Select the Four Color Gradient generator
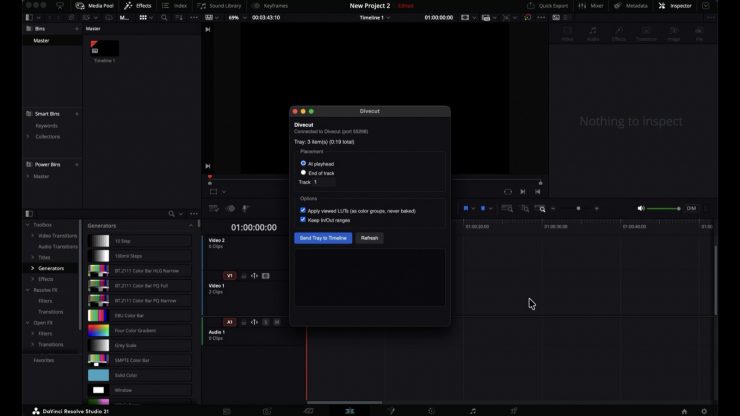 pos(140,331)
